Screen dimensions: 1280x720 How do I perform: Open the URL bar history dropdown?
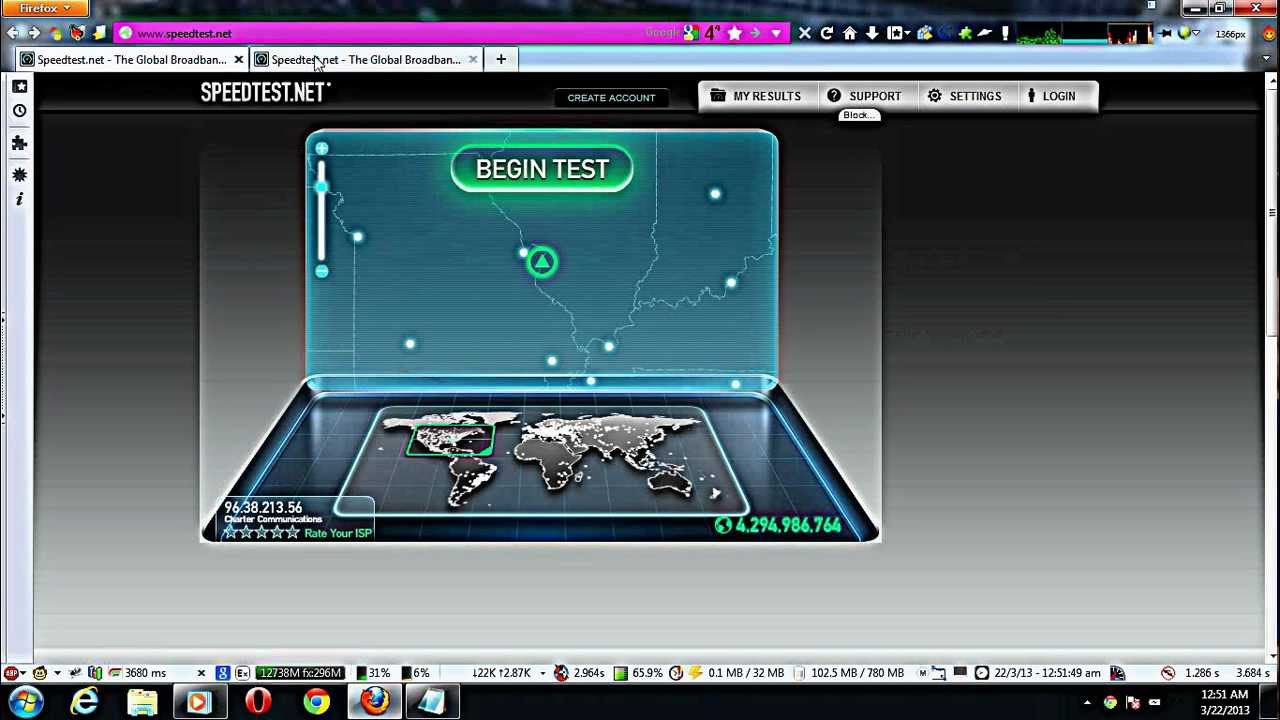(x=776, y=33)
